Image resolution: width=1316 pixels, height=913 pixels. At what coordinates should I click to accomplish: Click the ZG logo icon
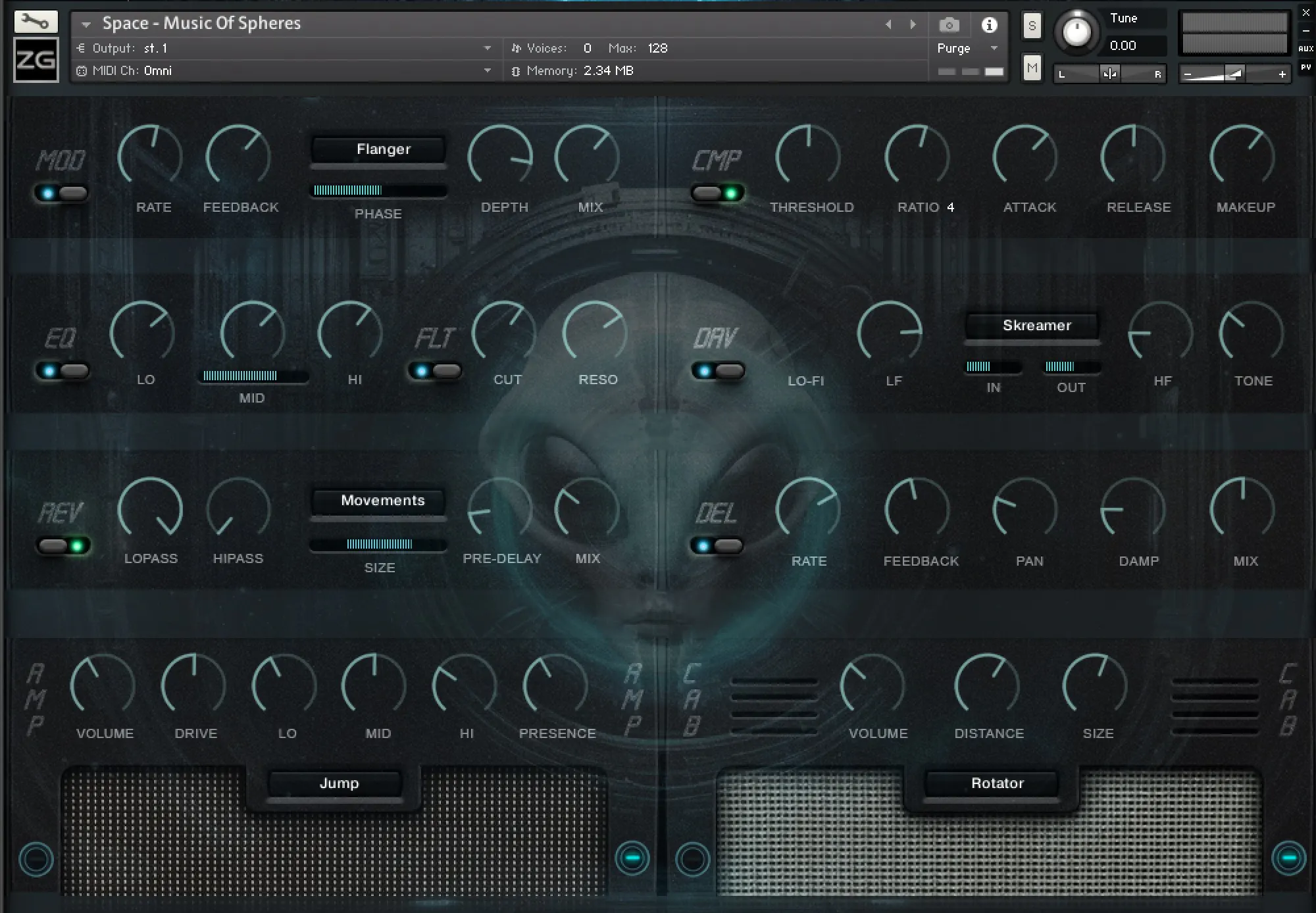pos(36,59)
